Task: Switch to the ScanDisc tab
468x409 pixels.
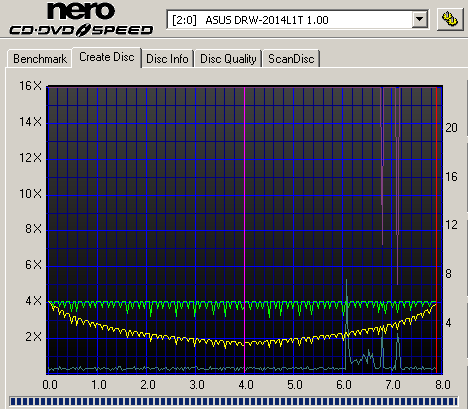Action: click(291, 59)
